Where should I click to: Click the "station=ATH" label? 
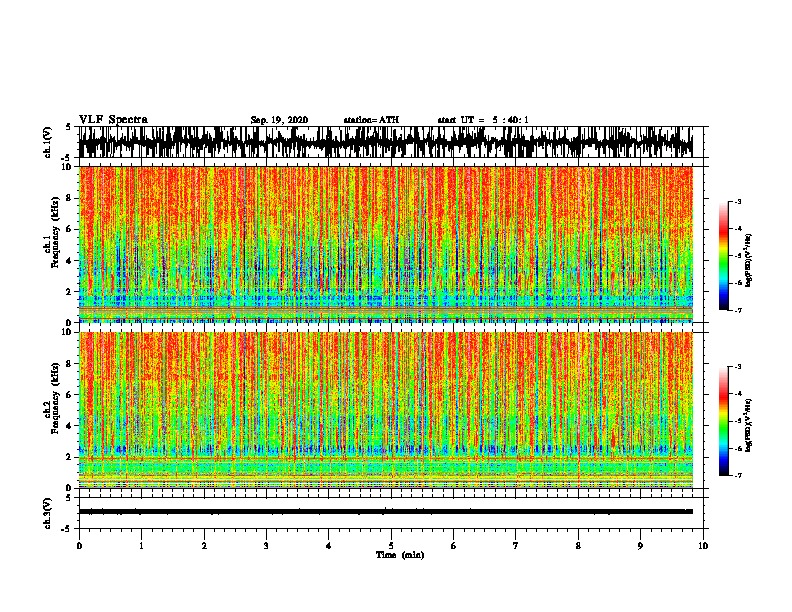(x=371, y=120)
